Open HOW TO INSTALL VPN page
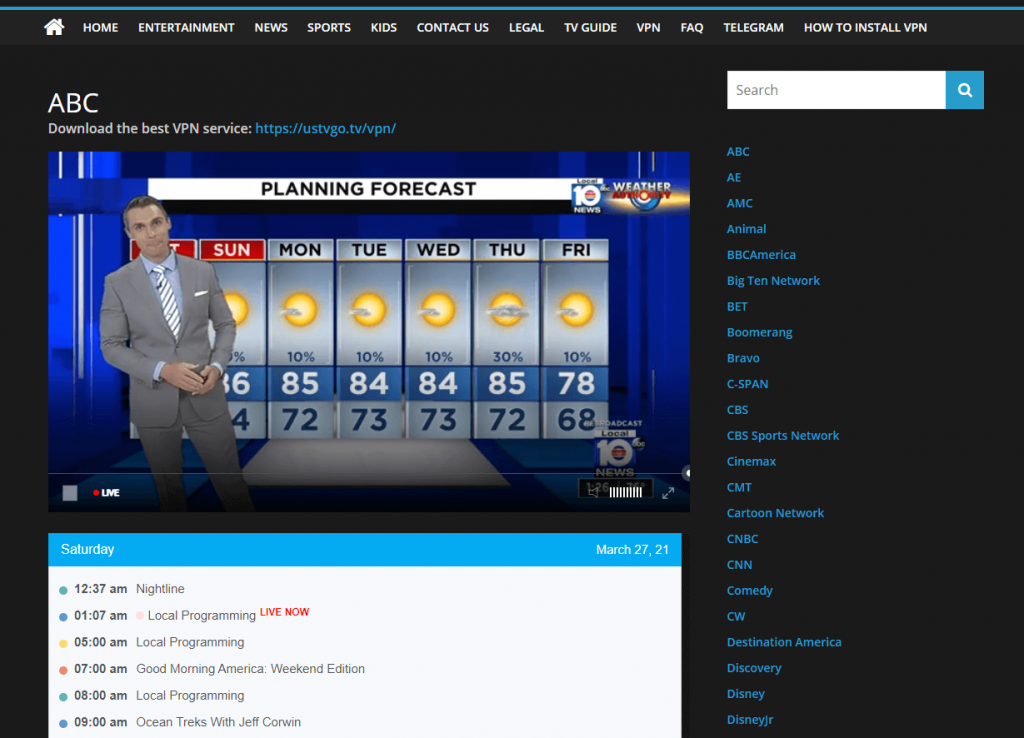Viewport: 1024px width, 738px height. [x=865, y=27]
